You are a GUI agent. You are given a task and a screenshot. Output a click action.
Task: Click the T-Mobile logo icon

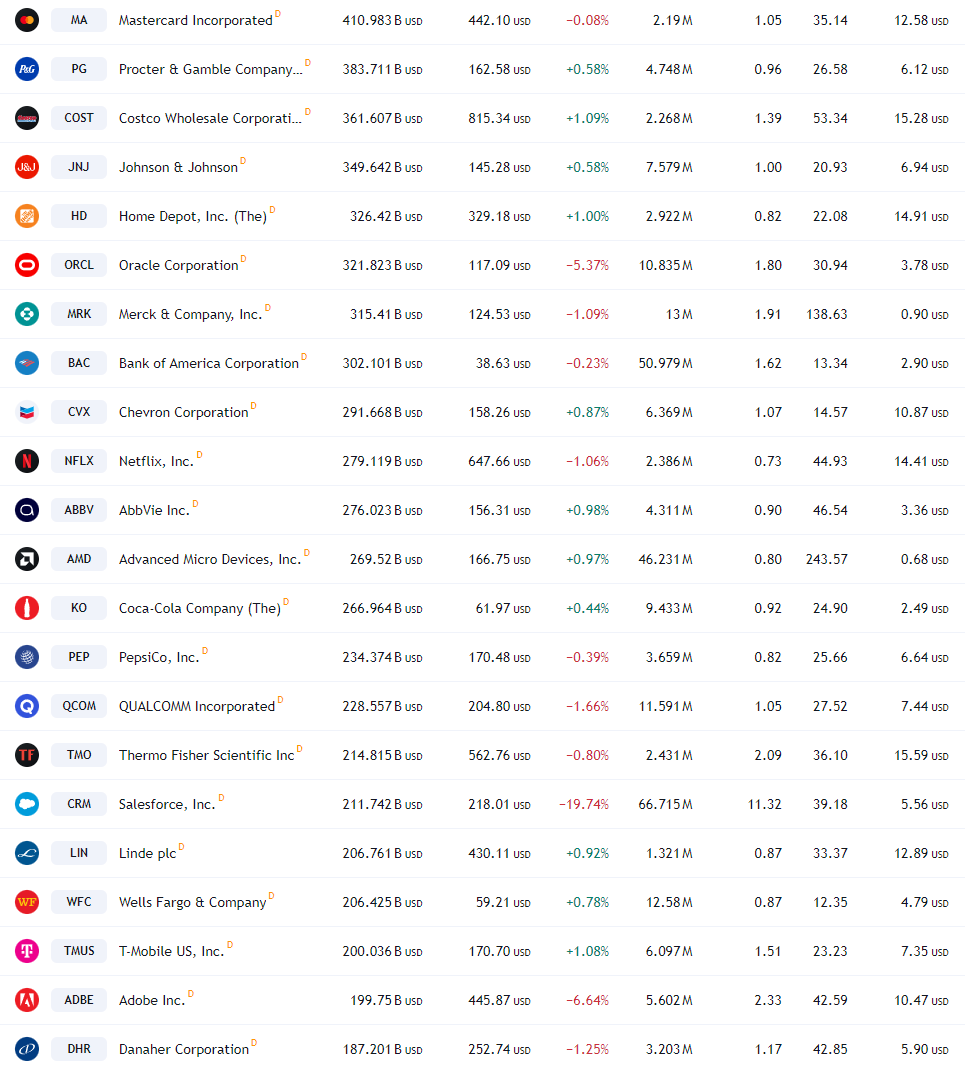(x=27, y=951)
